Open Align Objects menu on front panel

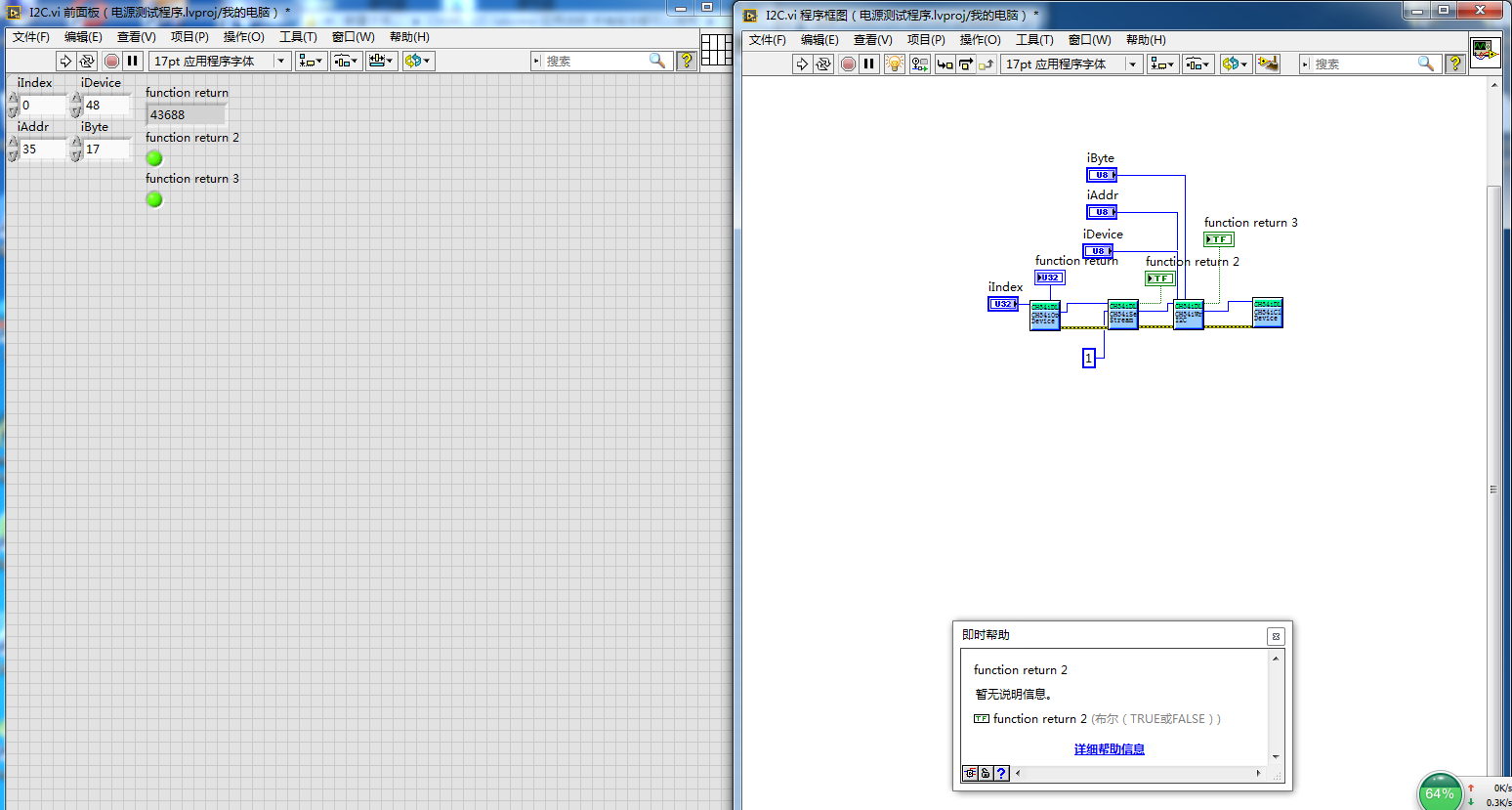pyautogui.click(x=311, y=61)
